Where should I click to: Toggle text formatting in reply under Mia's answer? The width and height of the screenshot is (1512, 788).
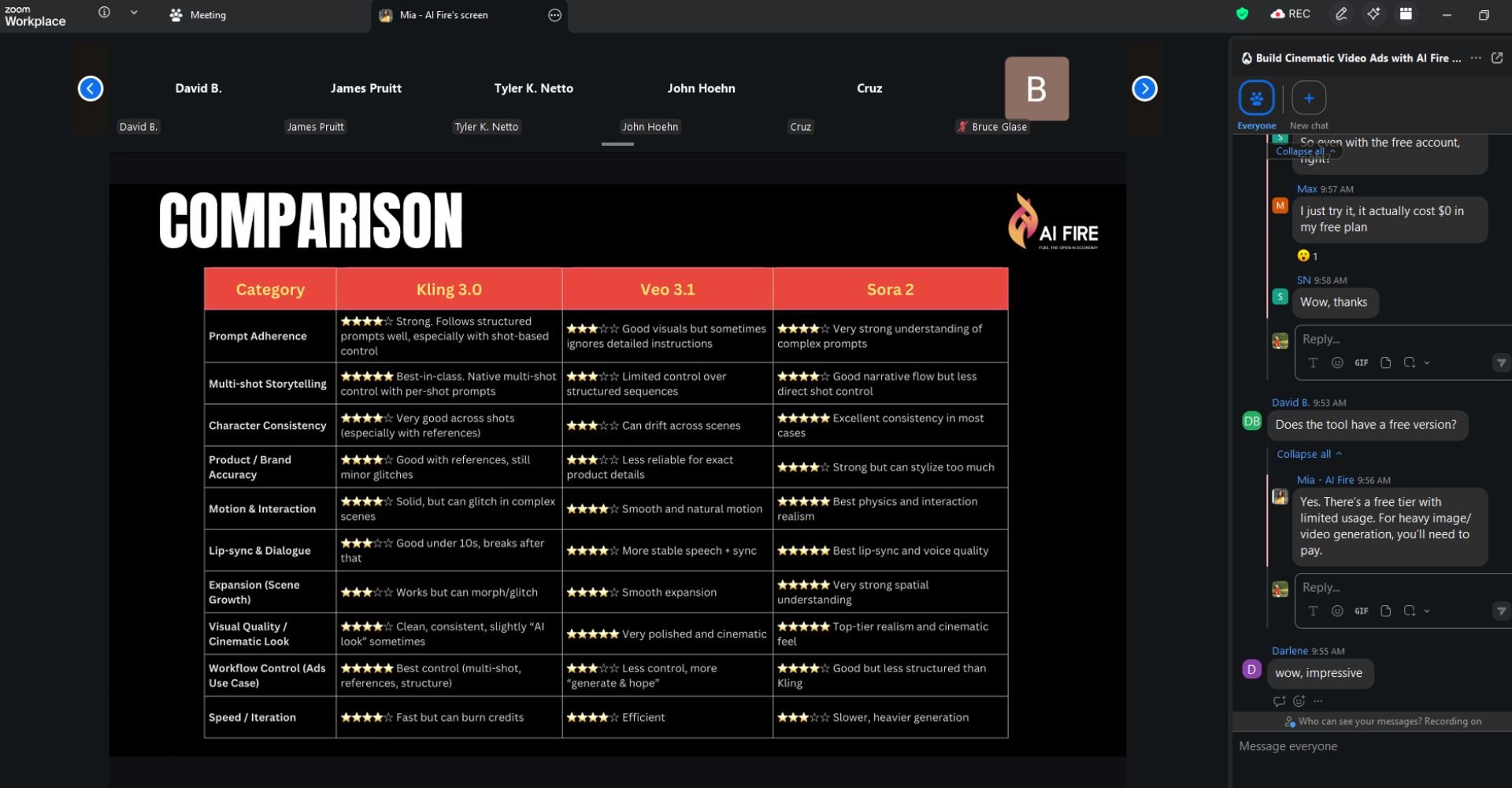[1313, 611]
